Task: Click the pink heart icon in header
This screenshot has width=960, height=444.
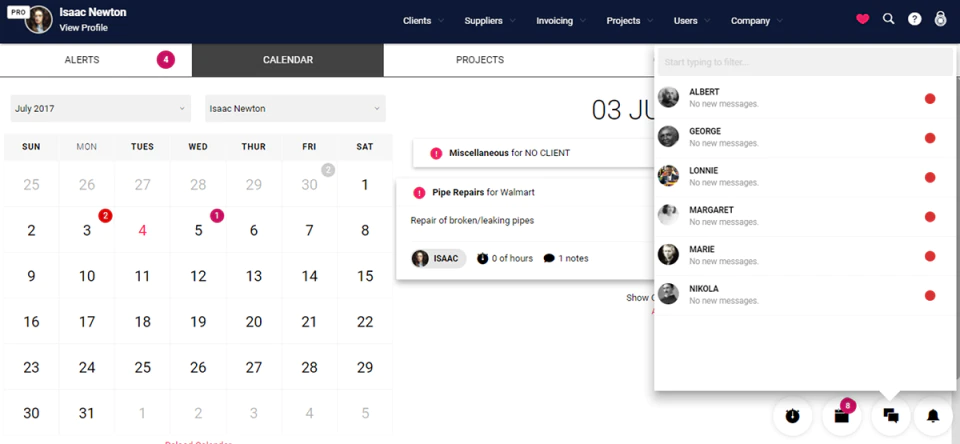Action: pyautogui.click(x=863, y=19)
